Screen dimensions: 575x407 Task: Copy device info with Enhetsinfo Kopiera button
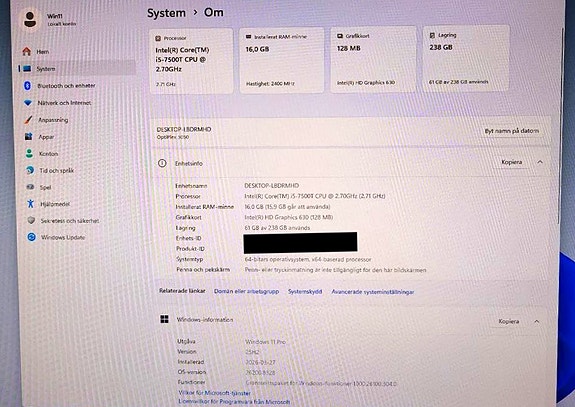tap(512, 162)
